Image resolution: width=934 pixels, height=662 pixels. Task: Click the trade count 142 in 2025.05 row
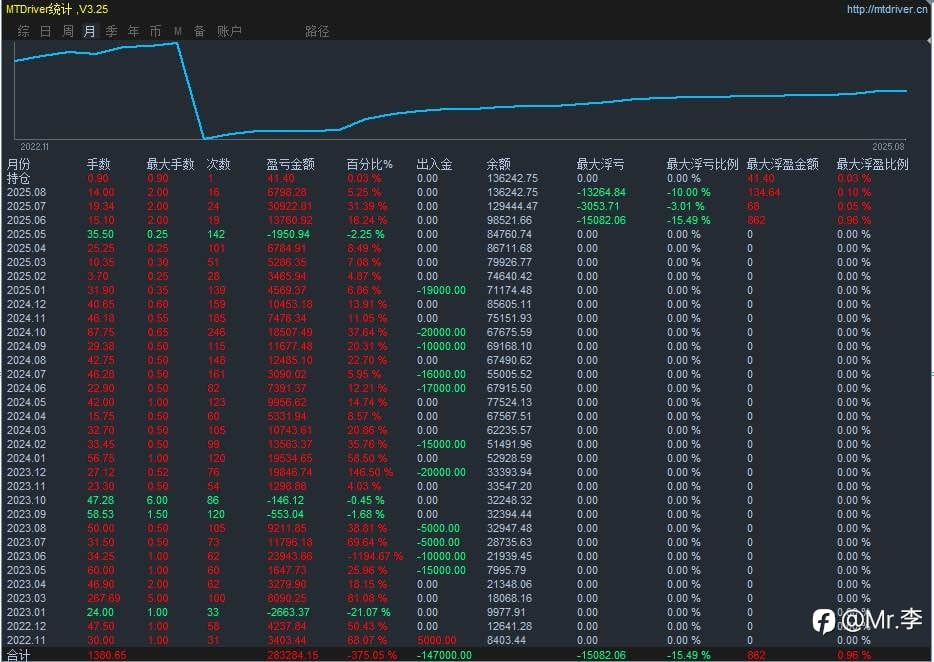216,234
